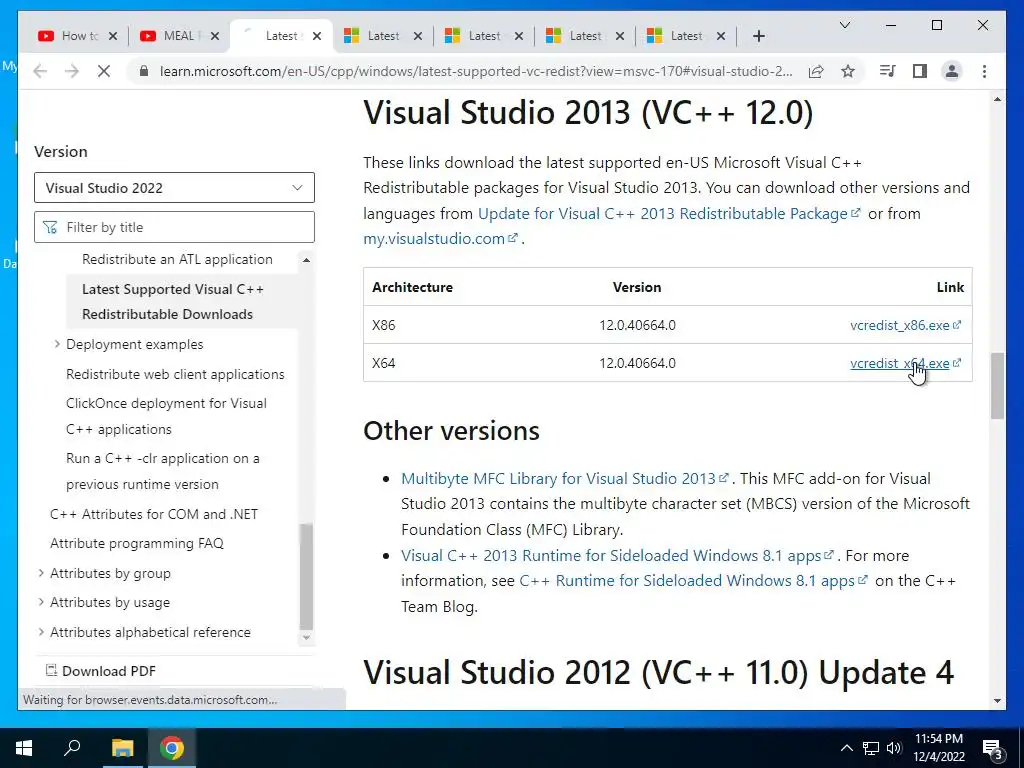Go forward to next page
The image size is (1024, 768).
pyautogui.click(x=72, y=71)
